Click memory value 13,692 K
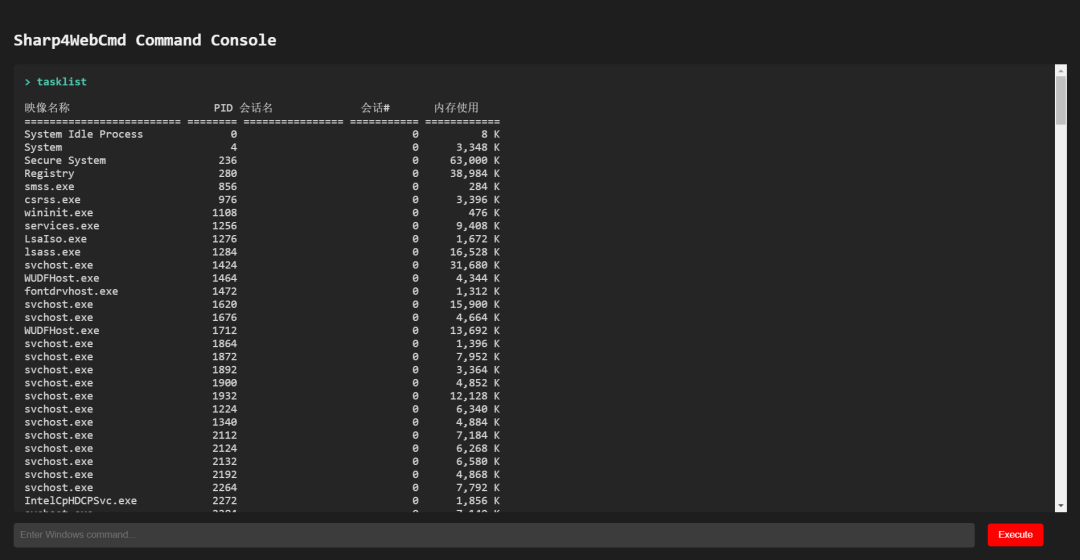The image size is (1080, 560). pyautogui.click(x=475, y=331)
